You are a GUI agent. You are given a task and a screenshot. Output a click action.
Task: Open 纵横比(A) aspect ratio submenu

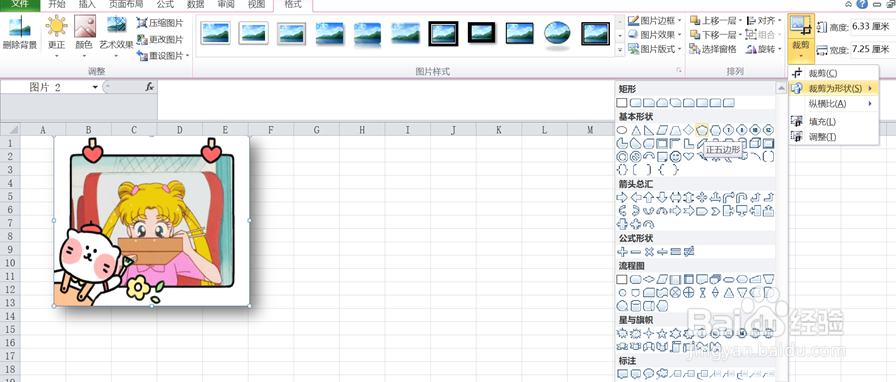click(x=833, y=104)
